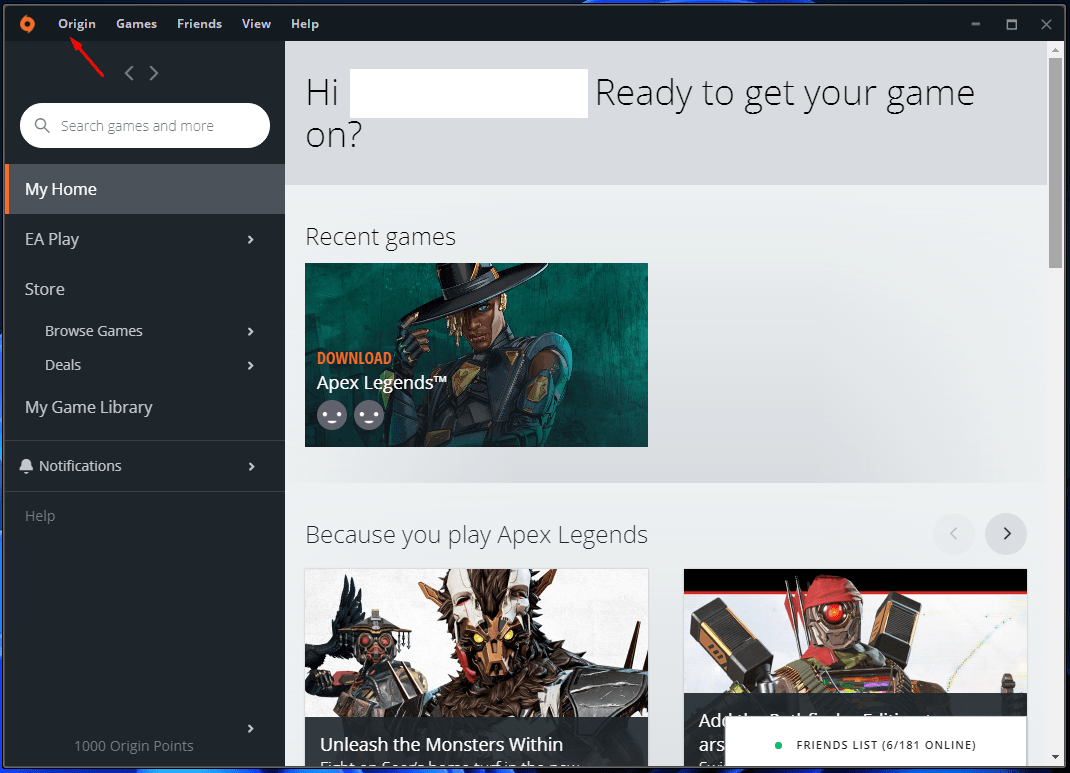
Task: Click the search magnifier icon
Action: point(42,126)
